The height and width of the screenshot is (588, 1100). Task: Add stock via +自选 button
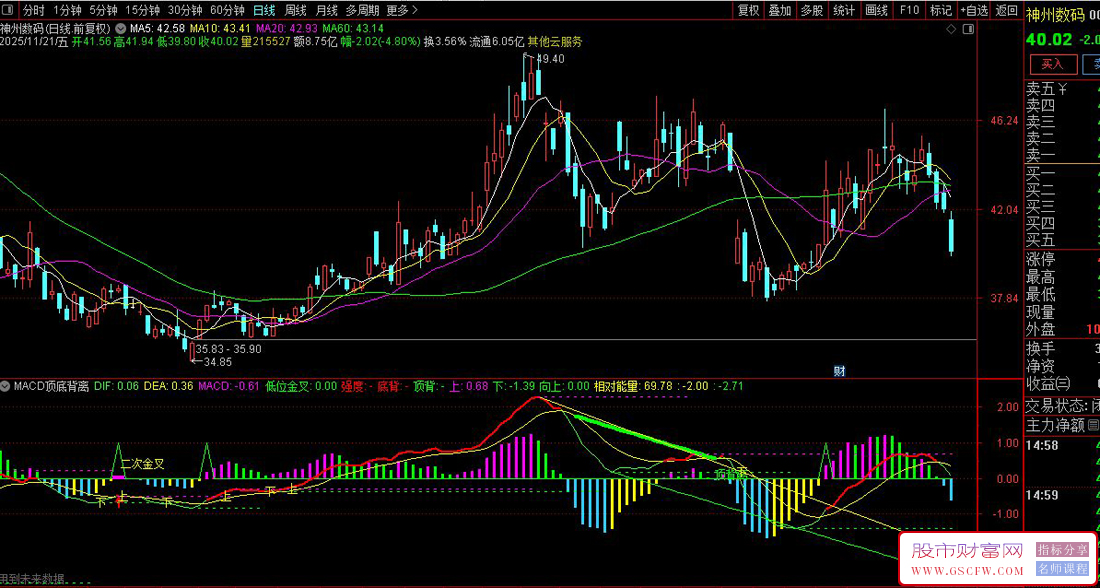(x=972, y=10)
